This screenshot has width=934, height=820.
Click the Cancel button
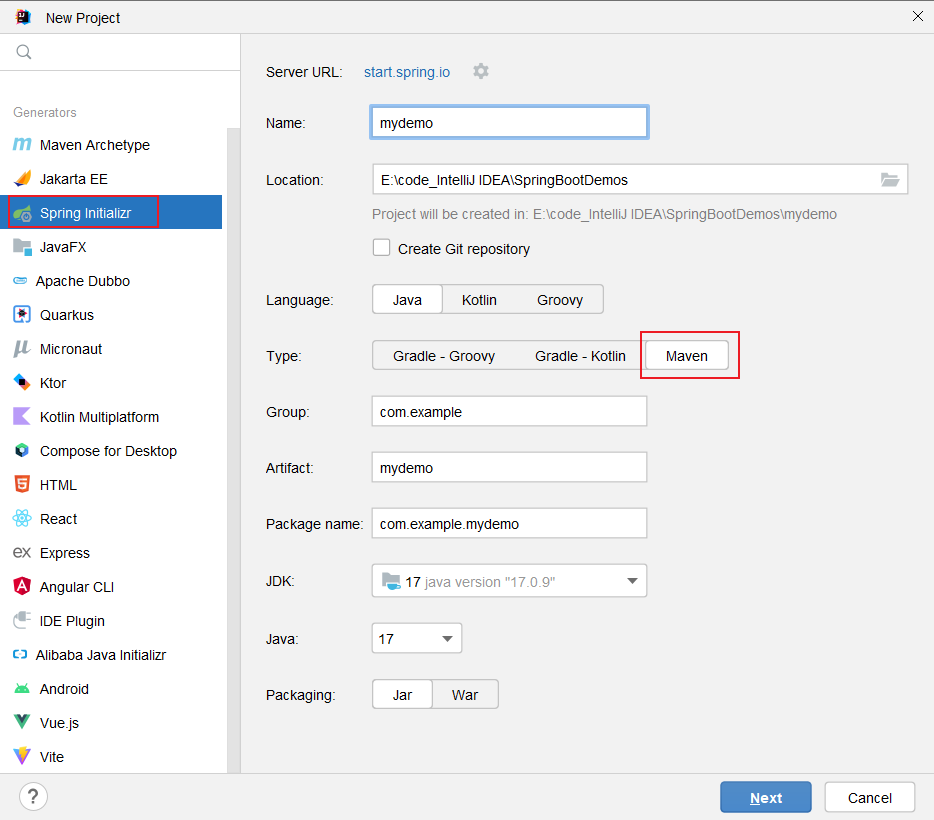pyautogui.click(x=870, y=797)
